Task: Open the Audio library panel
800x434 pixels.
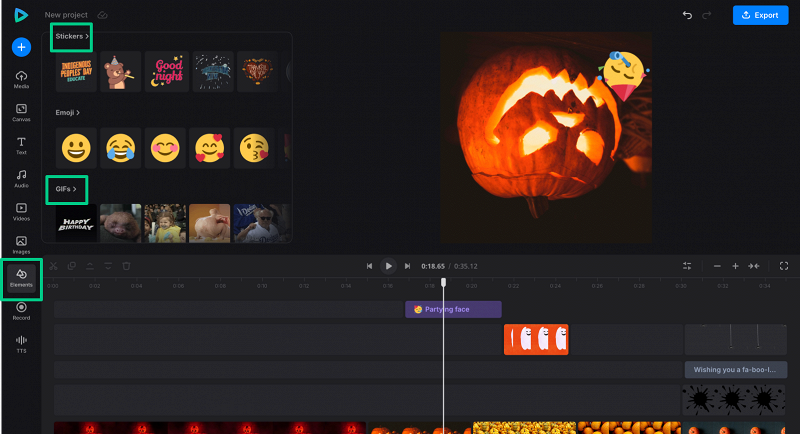Action: (21, 178)
